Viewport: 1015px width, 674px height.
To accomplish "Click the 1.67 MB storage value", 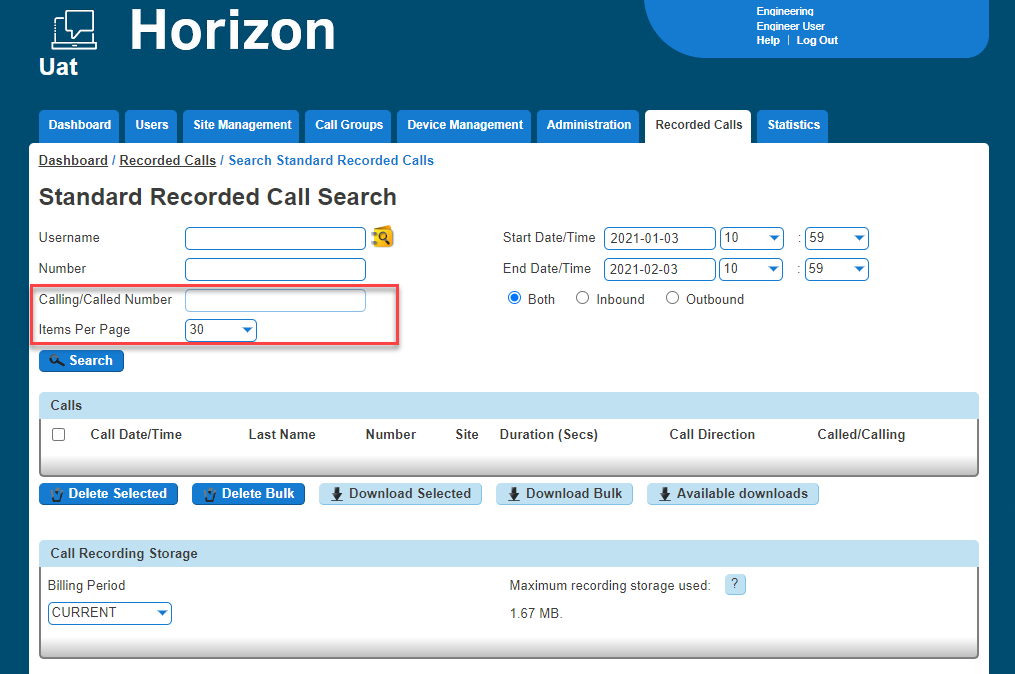I will (536, 613).
